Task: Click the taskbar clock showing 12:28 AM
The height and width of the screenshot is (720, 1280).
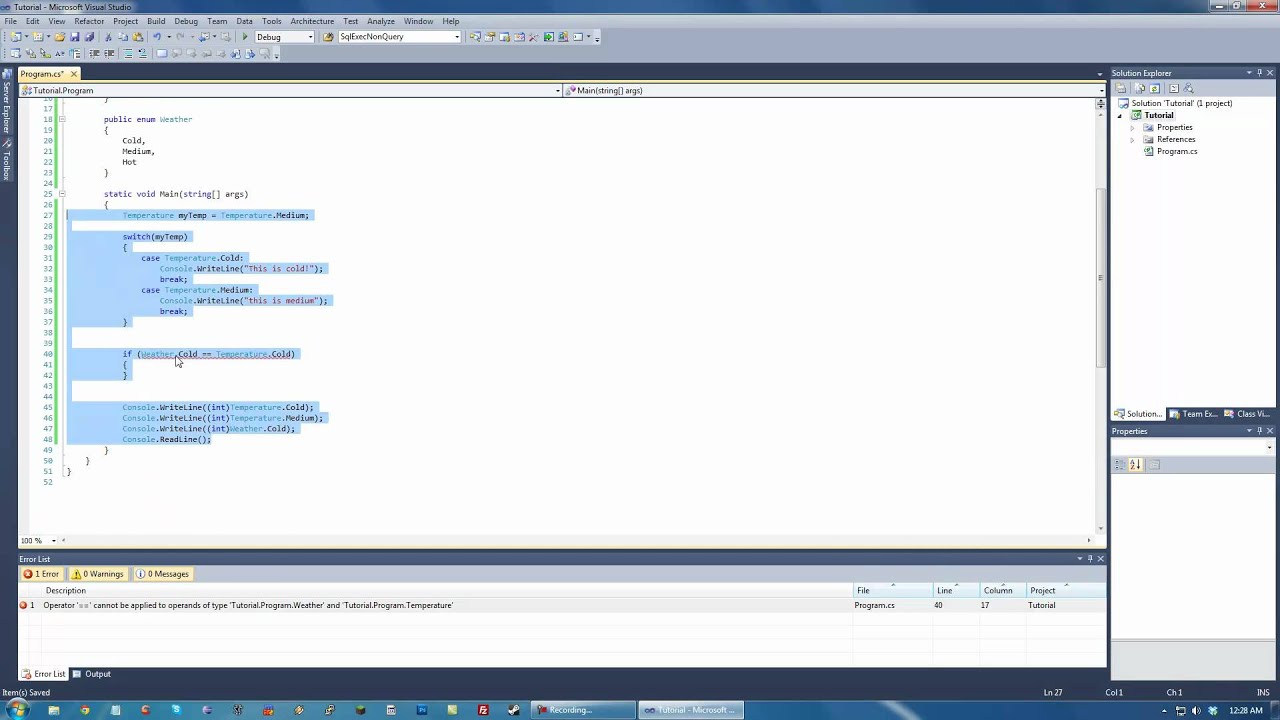Action: (1246, 710)
